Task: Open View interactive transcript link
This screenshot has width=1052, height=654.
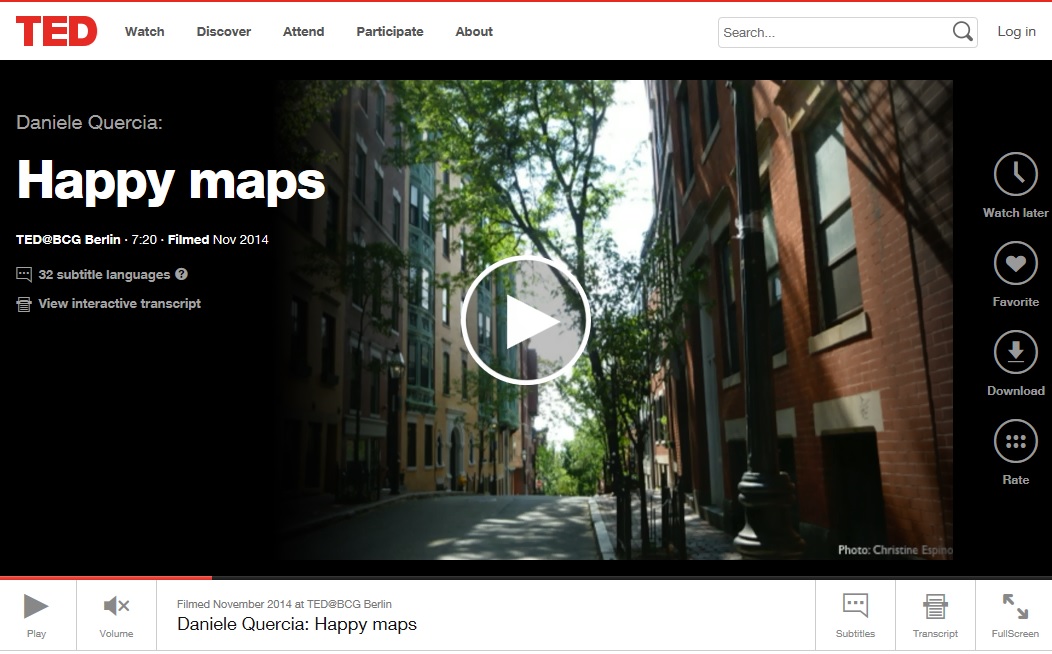Action: pyautogui.click(x=119, y=304)
